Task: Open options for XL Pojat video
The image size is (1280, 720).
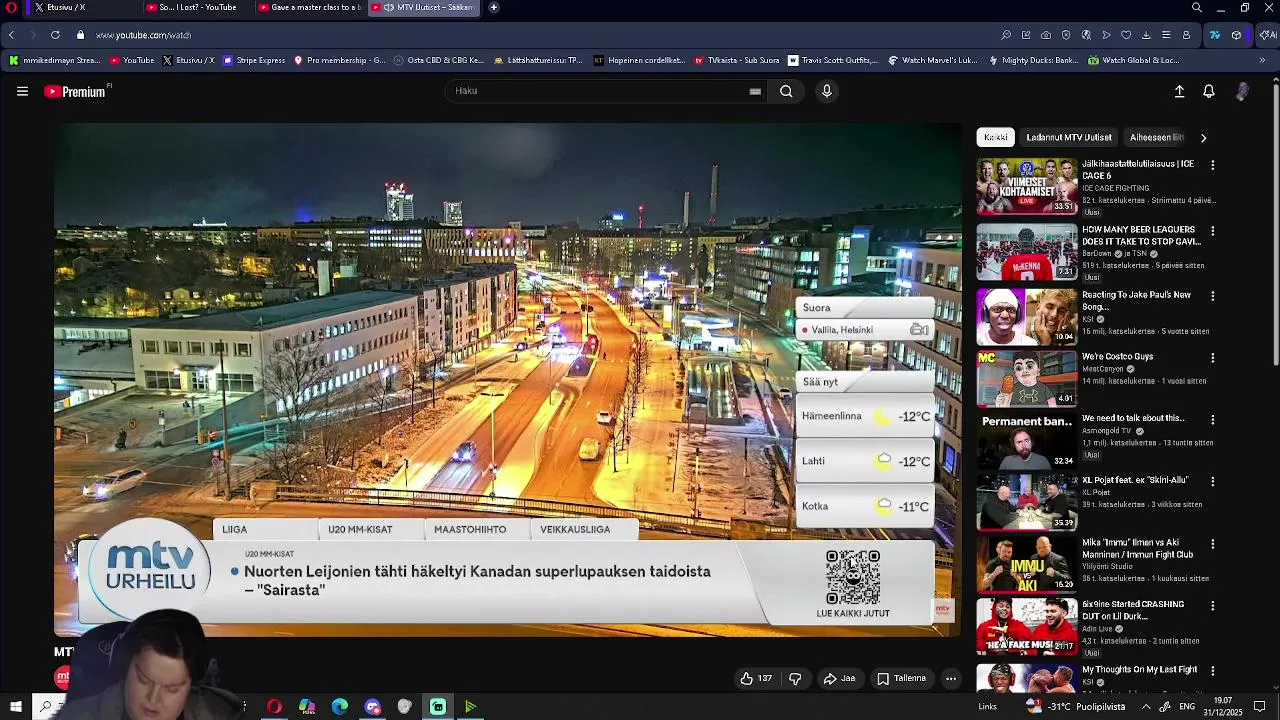Action: (1213, 481)
